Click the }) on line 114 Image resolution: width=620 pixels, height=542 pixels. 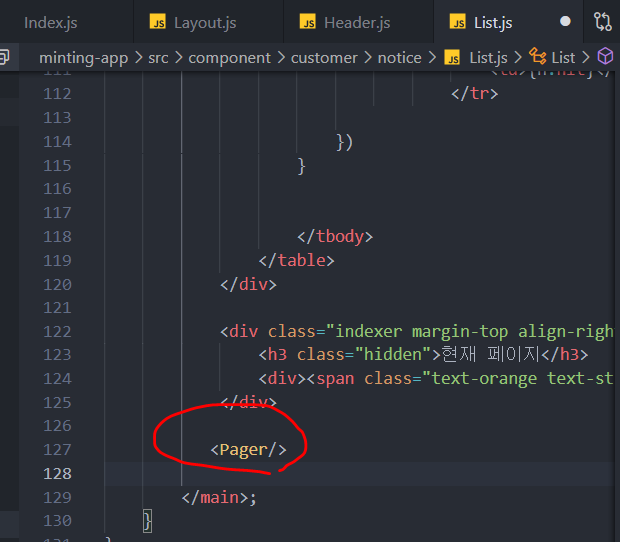coord(344,142)
